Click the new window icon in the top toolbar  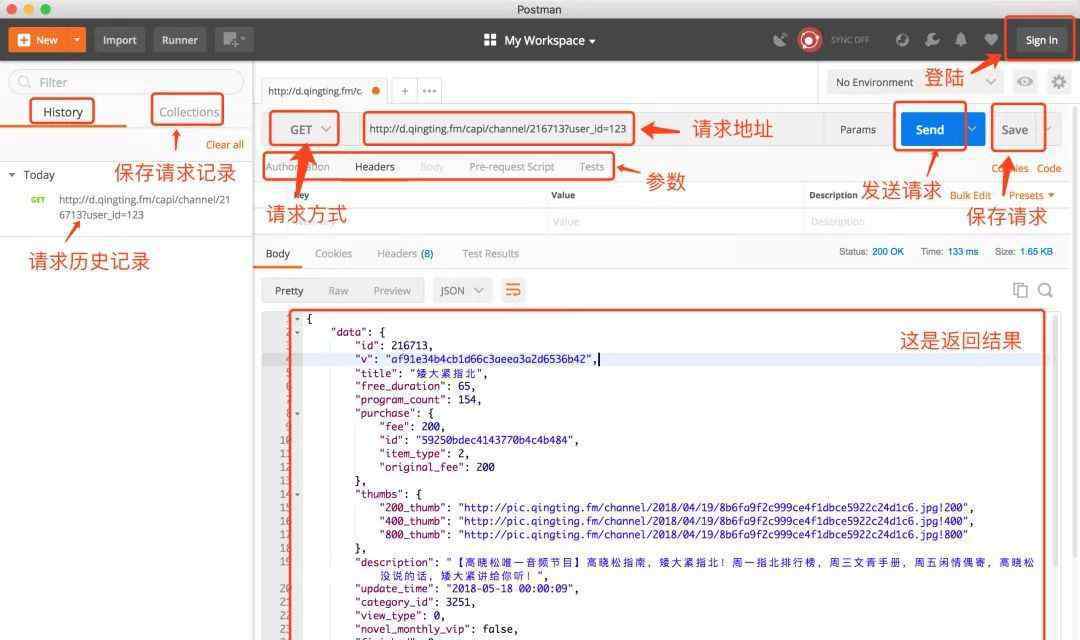234,40
